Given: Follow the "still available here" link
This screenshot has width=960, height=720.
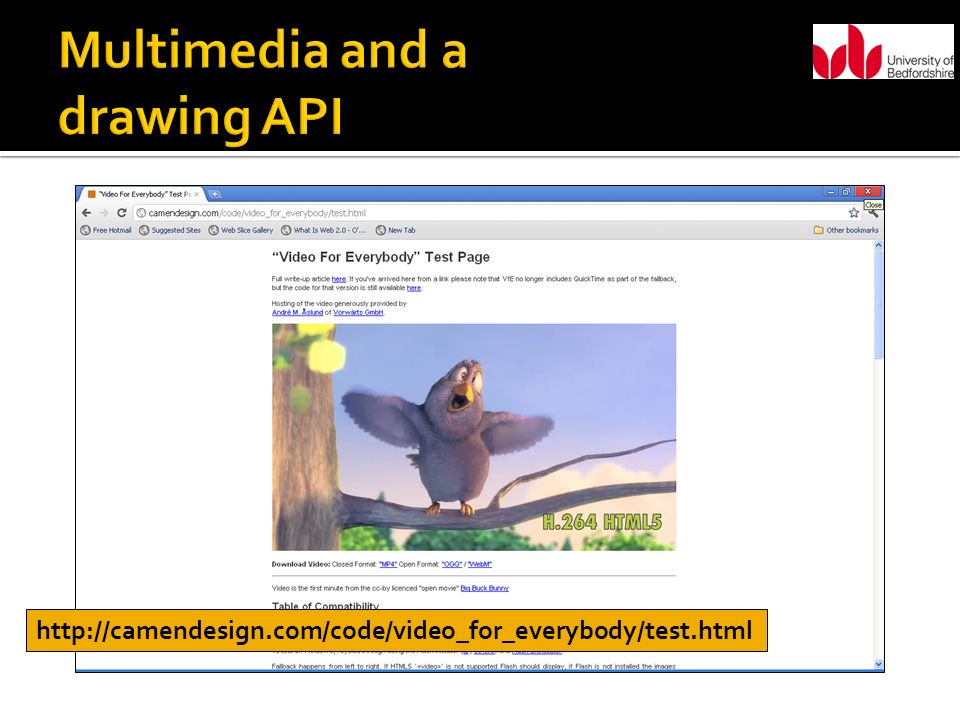Looking at the screenshot, I should point(414,288).
